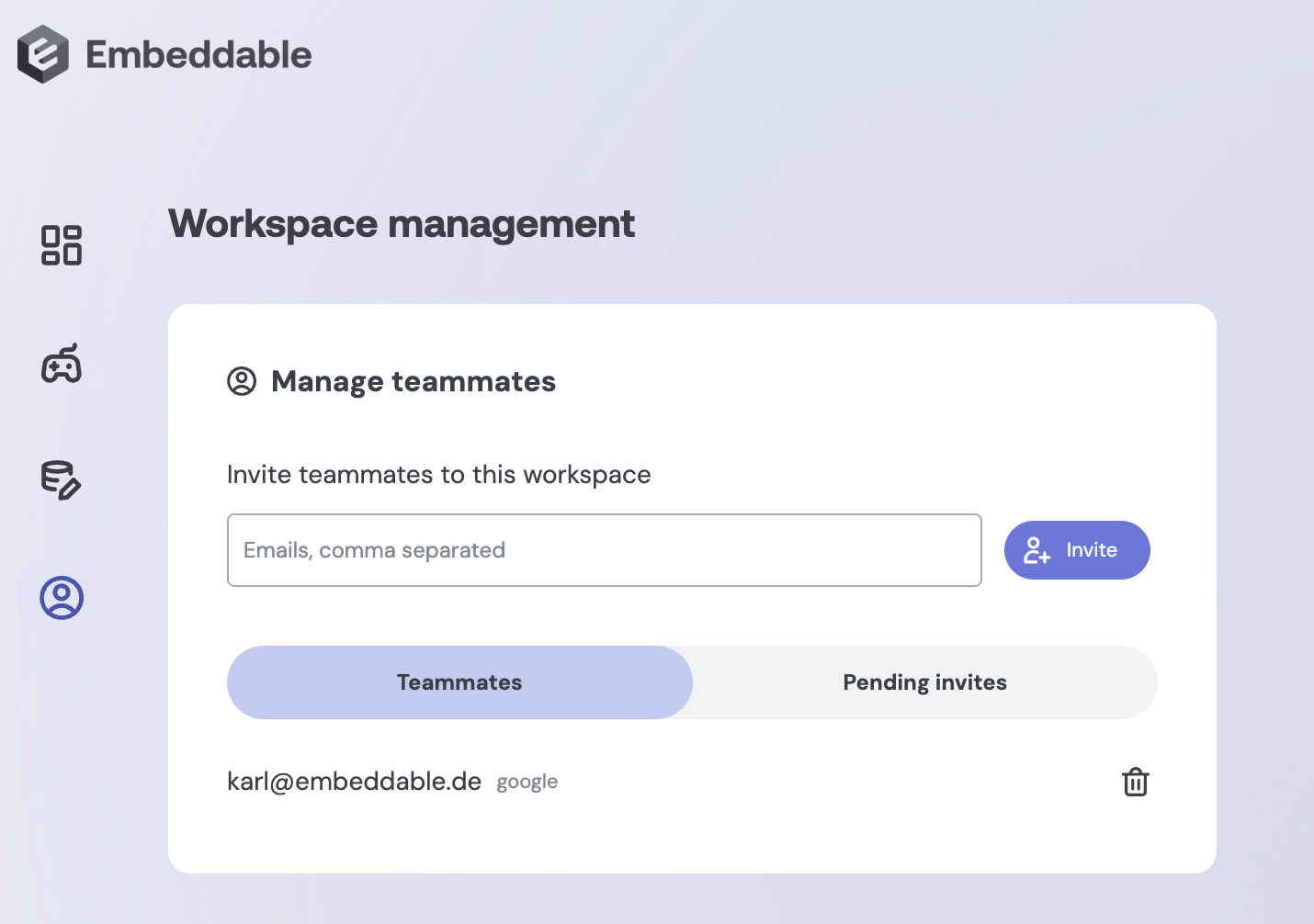Select the karl@embeddable.de teammate email
Viewport: 1314px width, 924px height.
click(354, 782)
